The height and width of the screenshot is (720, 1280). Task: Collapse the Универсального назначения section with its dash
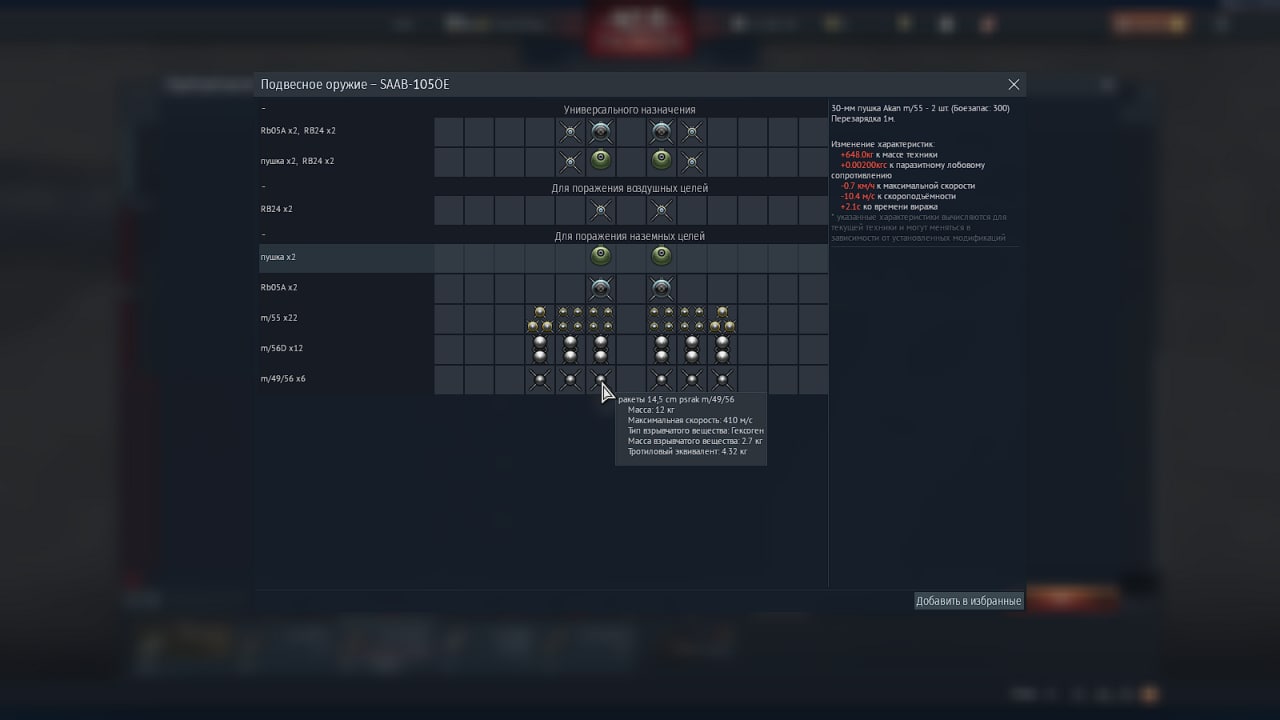point(264,108)
